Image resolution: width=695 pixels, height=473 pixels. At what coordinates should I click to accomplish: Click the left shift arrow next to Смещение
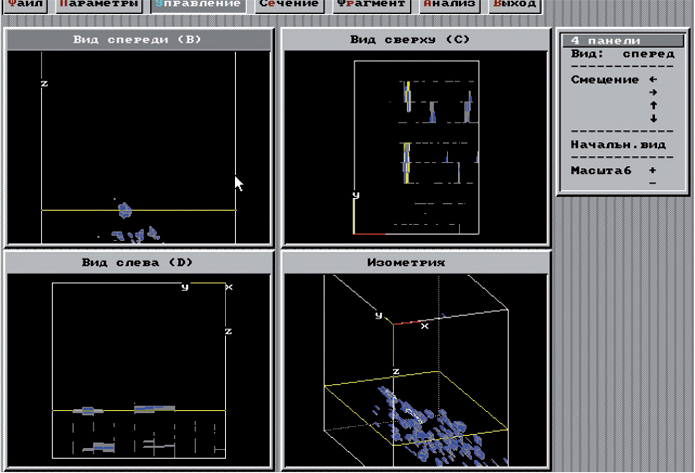pos(652,79)
